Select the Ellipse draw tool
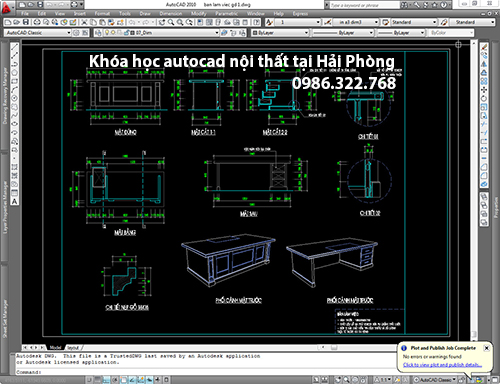This screenshot has height=384, width=500. point(15,124)
